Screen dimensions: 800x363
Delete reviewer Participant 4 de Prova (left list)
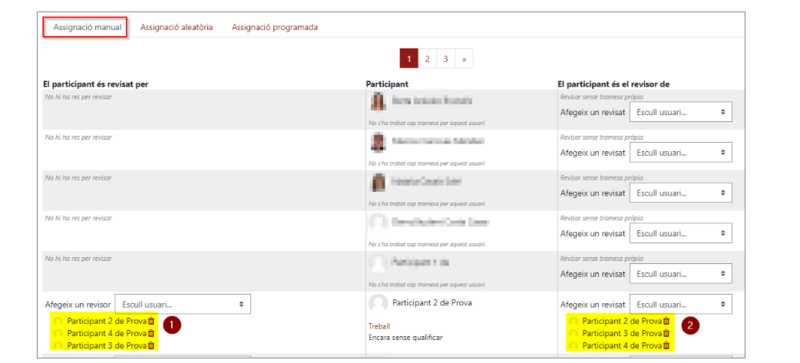point(151,333)
